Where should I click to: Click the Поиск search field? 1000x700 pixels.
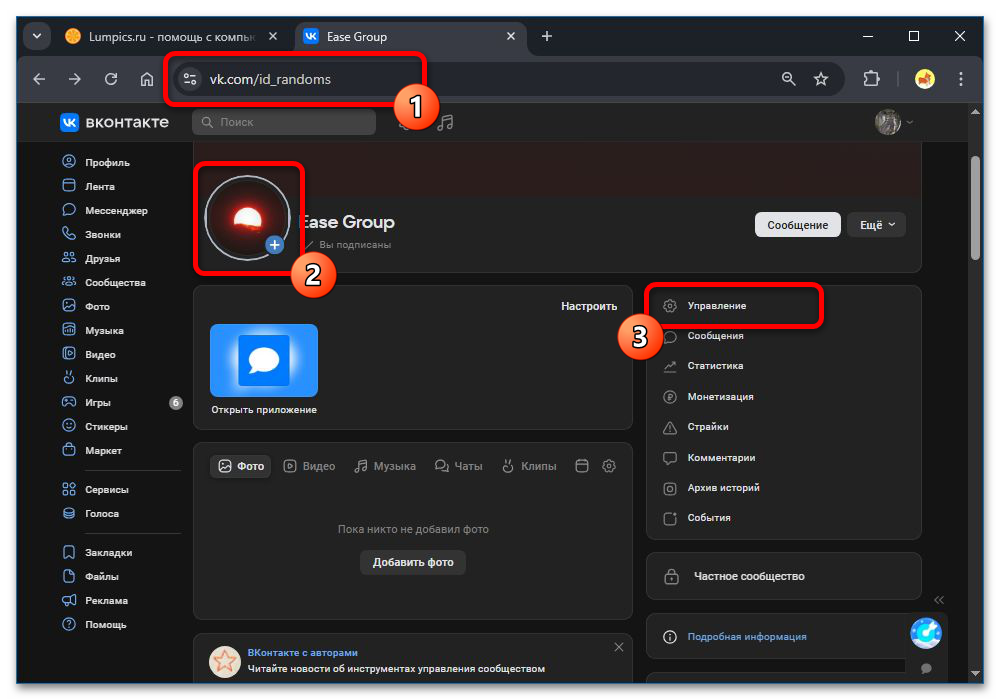pyautogui.click(x=285, y=122)
